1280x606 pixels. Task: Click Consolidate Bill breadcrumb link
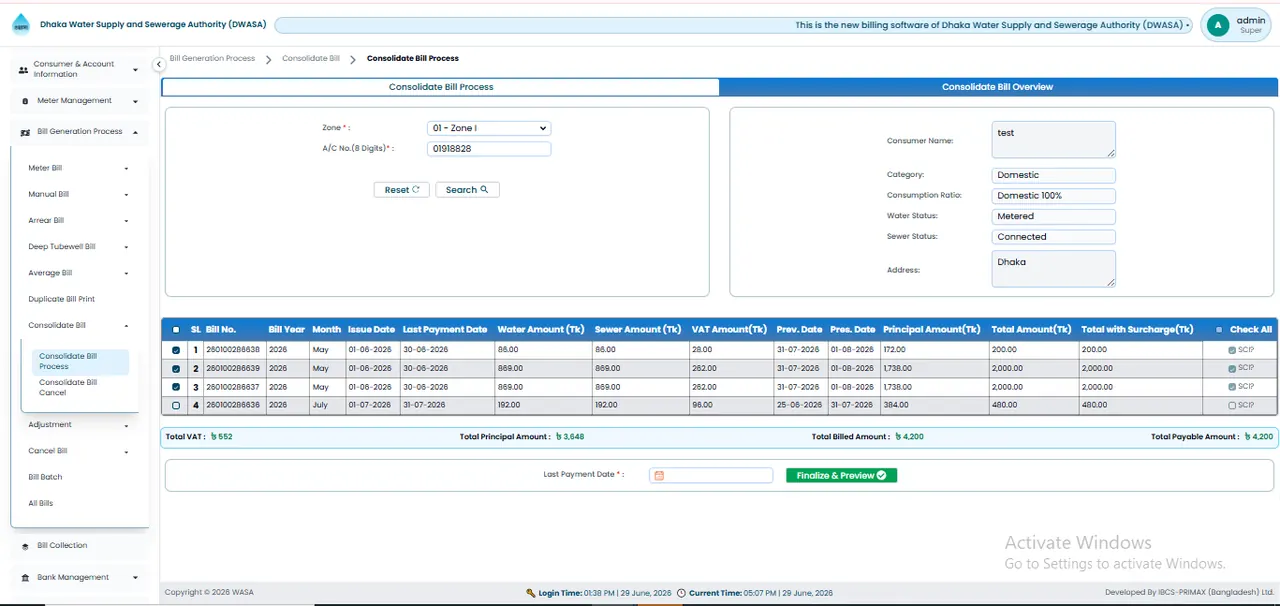pyautogui.click(x=311, y=59)
